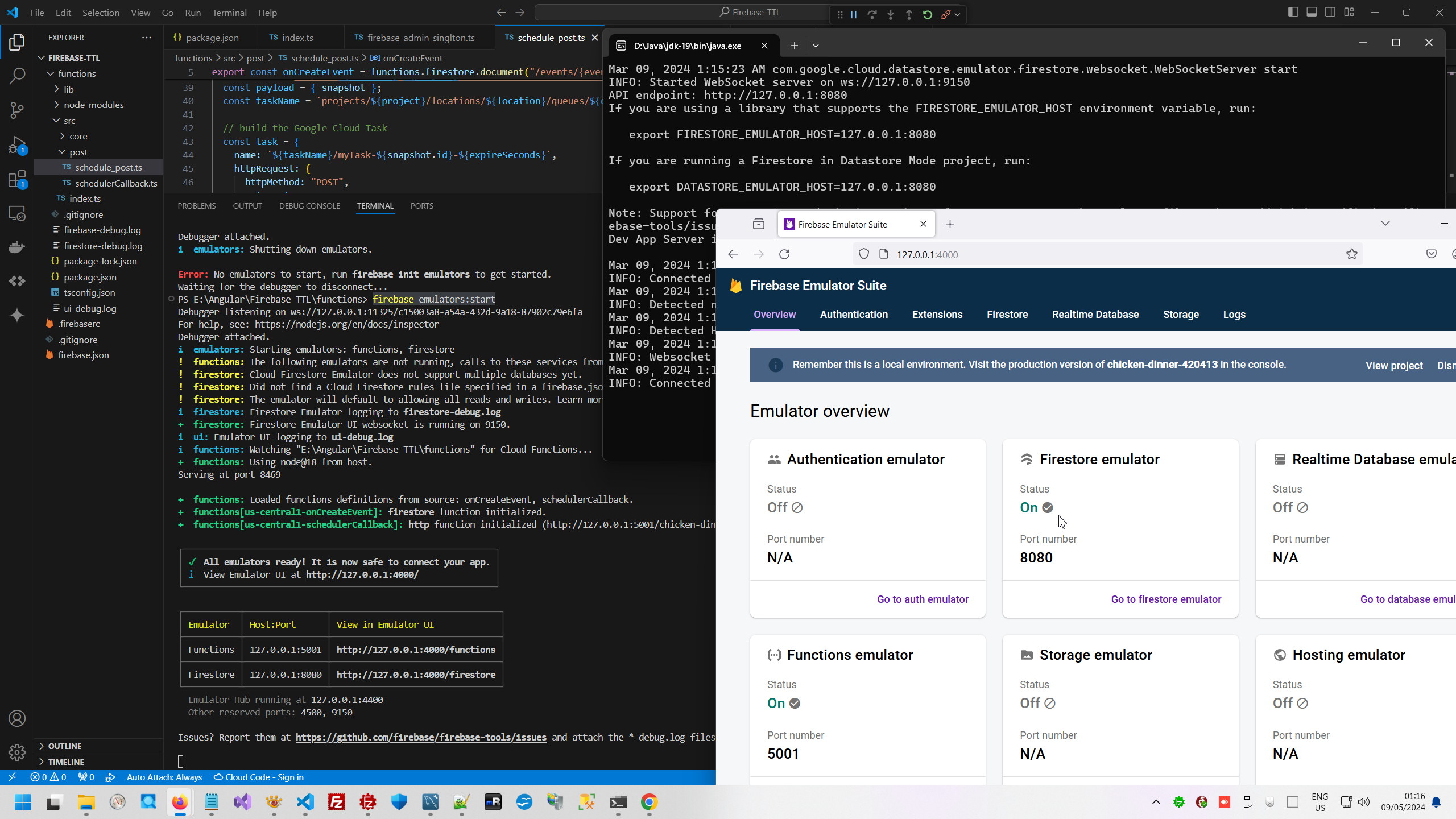Click the debug Restart icon
This screenshot has width=1456, height=819.
point(928,15)
